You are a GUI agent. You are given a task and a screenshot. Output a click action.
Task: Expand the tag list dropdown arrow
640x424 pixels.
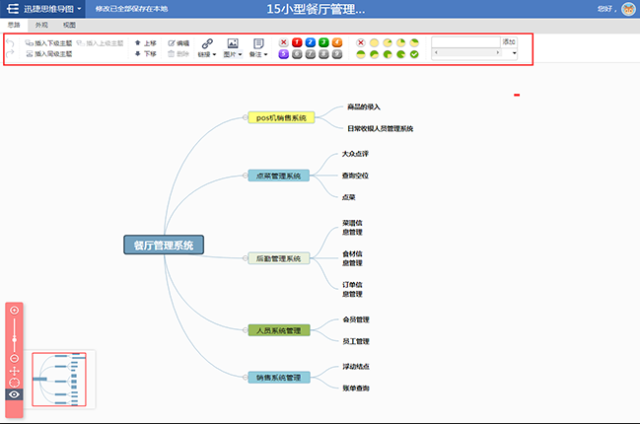tap(514, 53)
